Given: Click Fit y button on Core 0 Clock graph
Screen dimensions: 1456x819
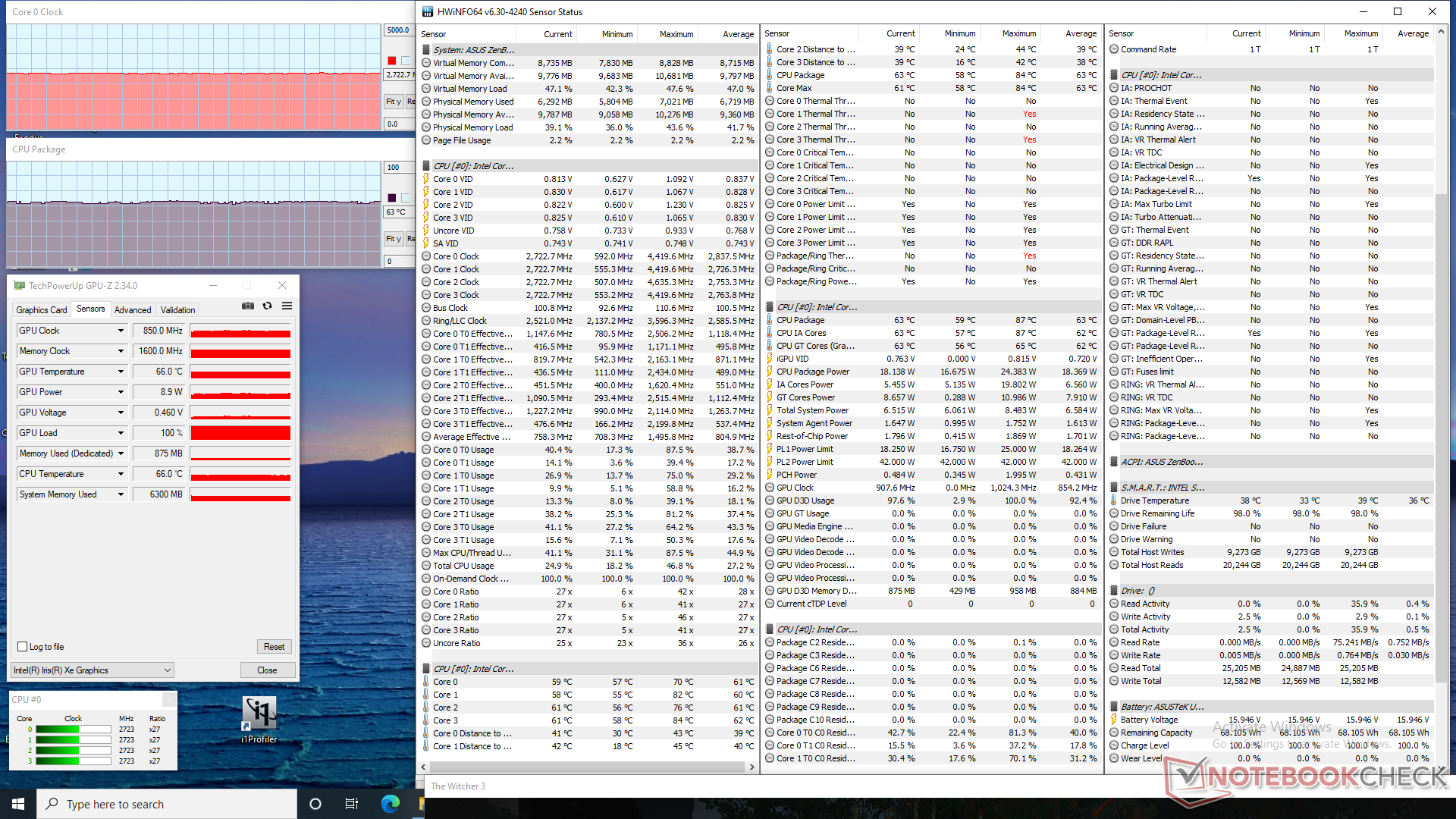Looking at the screenshot, I should (x=393, y=101).
